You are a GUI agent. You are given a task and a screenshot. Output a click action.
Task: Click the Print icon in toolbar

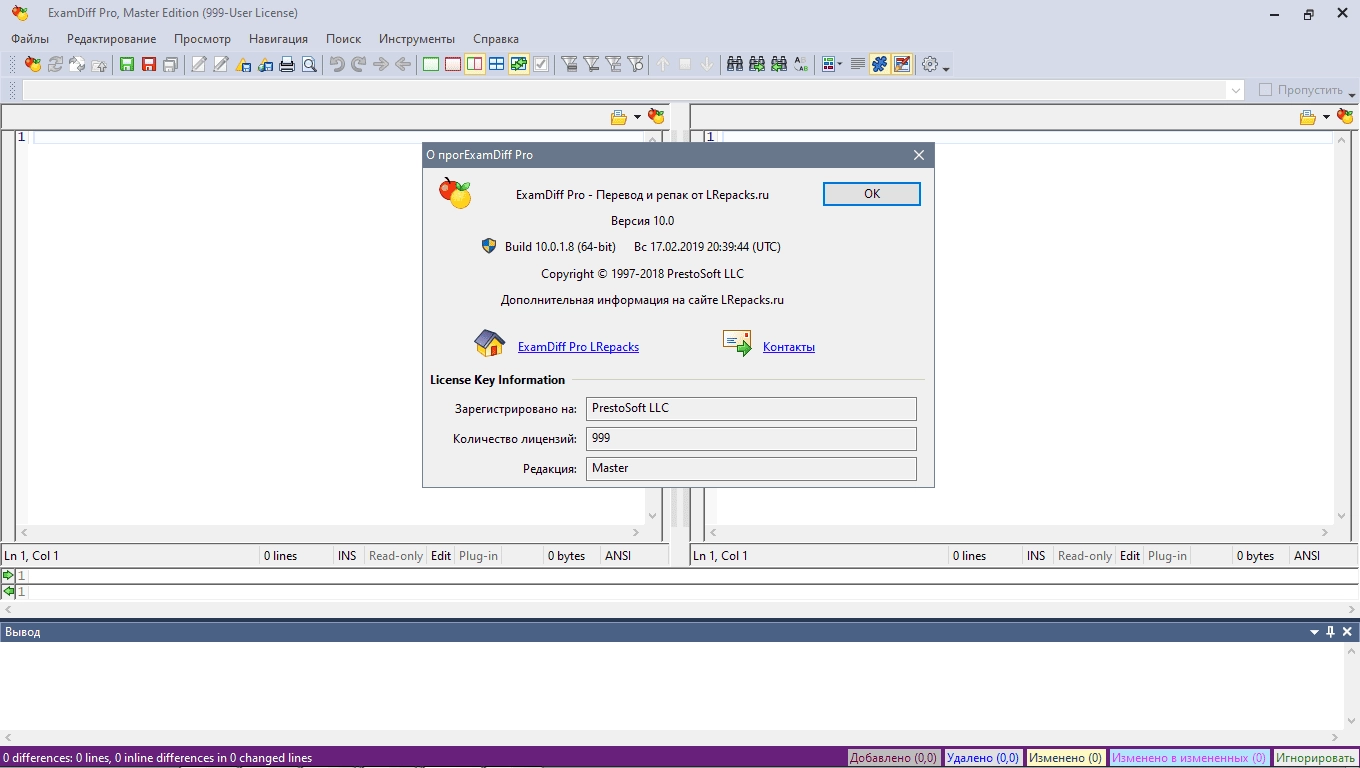[x=287, y=64]
